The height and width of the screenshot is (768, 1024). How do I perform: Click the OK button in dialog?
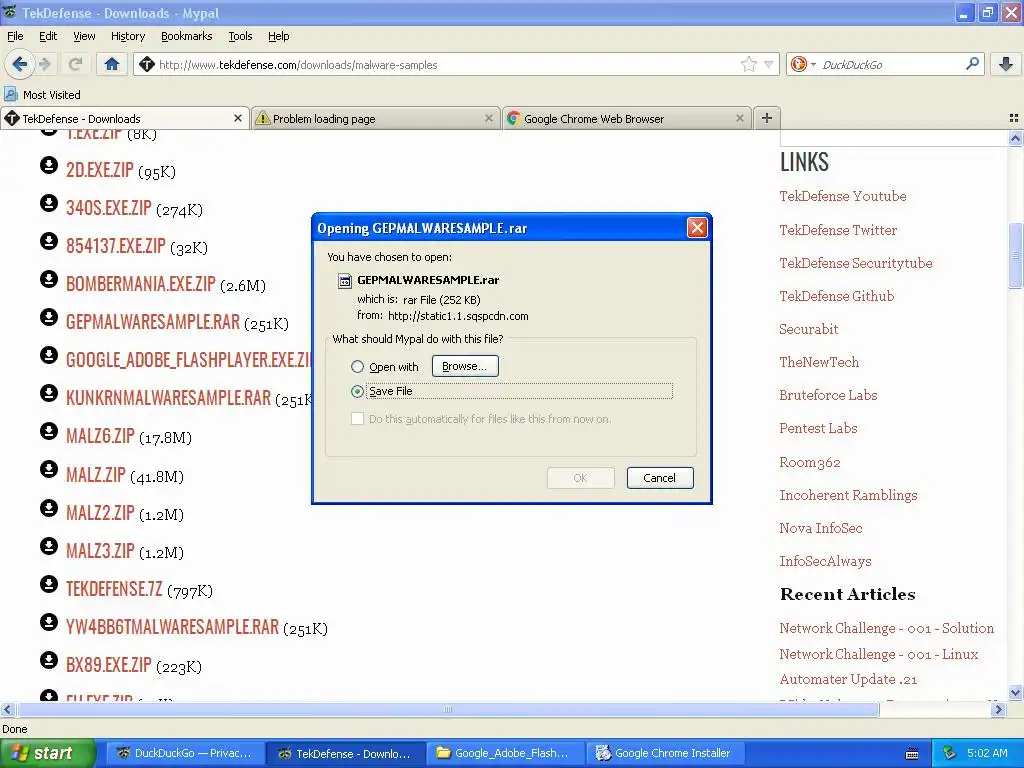(581, 477)
